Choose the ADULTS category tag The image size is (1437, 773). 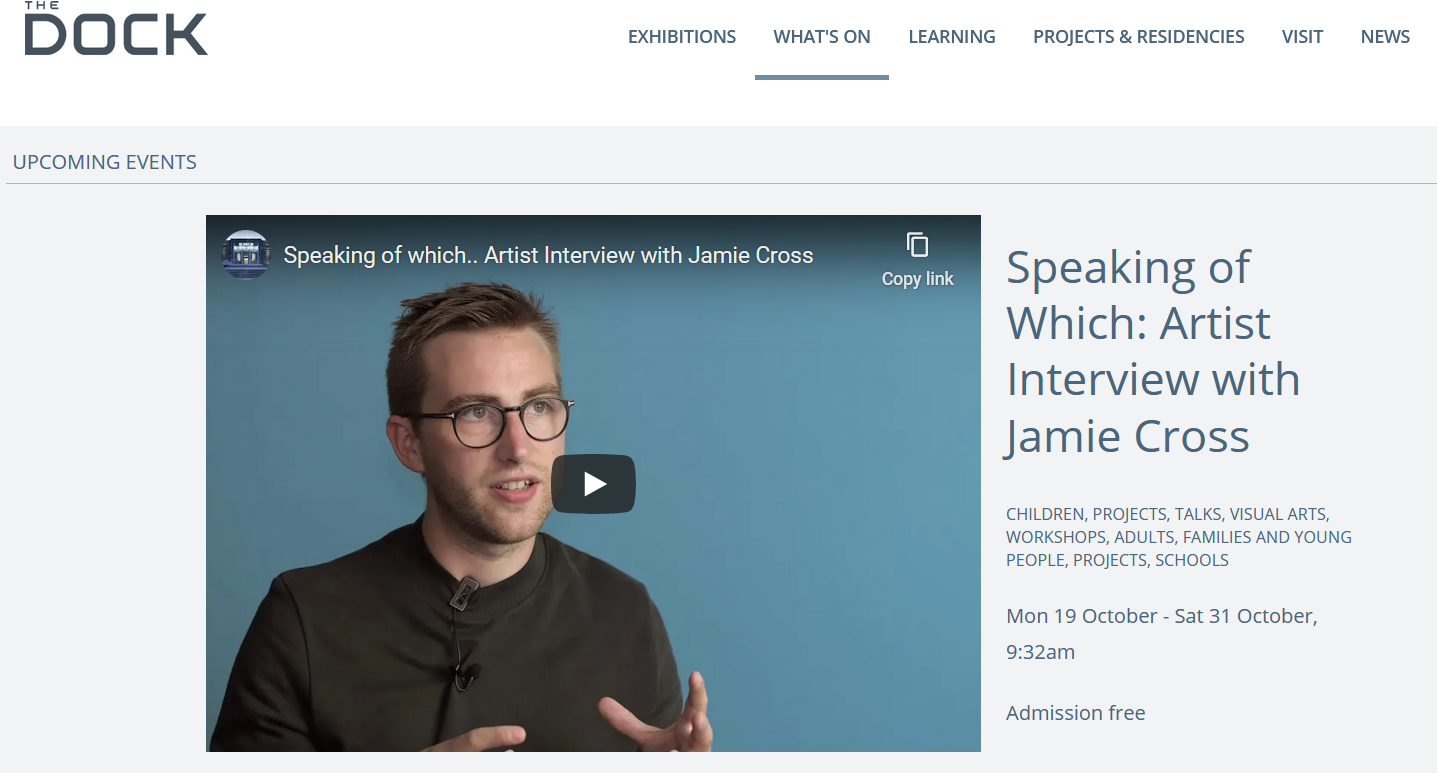coord(1144,537)
